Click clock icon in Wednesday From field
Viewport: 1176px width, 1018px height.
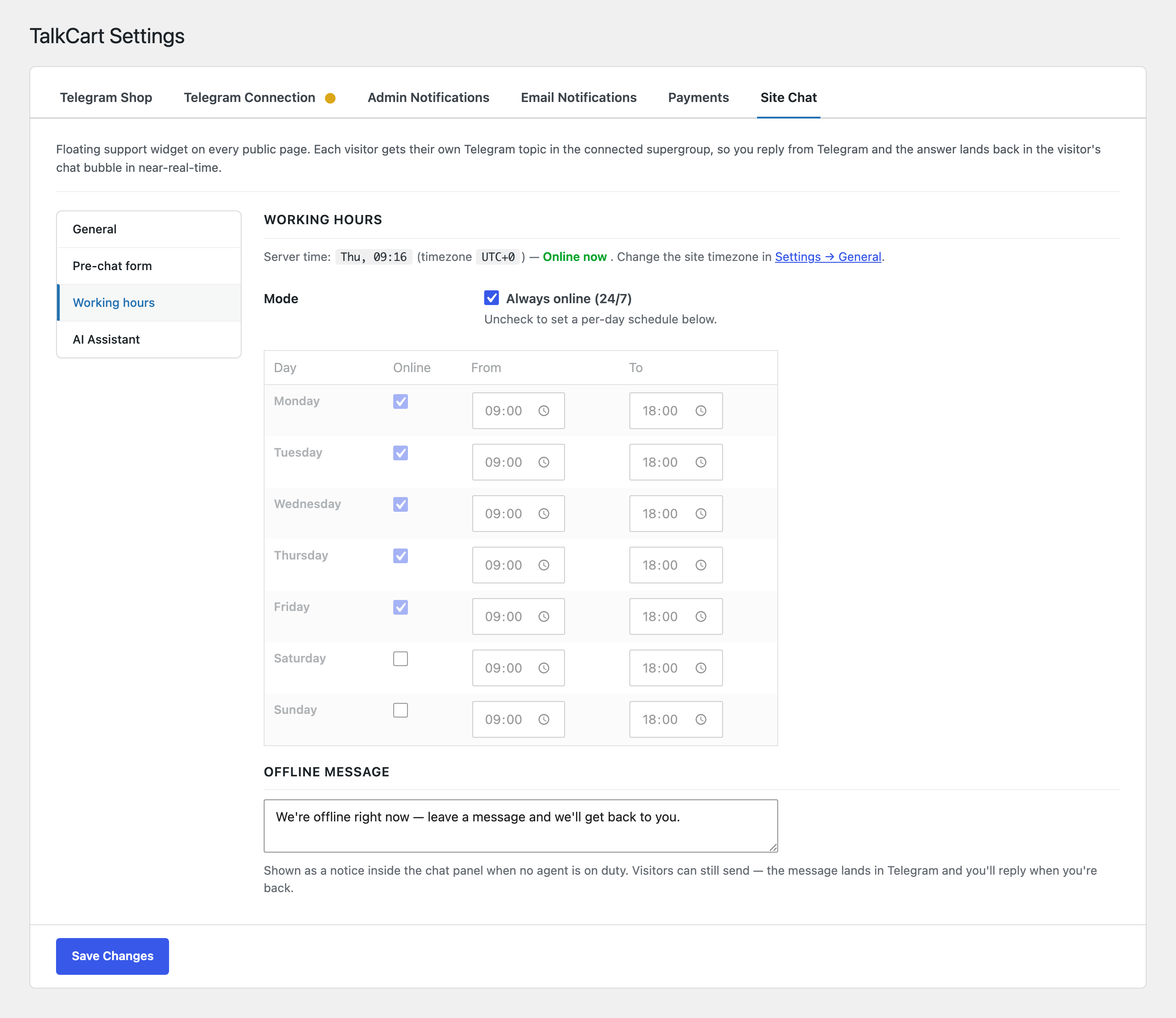tap(544, 514)
